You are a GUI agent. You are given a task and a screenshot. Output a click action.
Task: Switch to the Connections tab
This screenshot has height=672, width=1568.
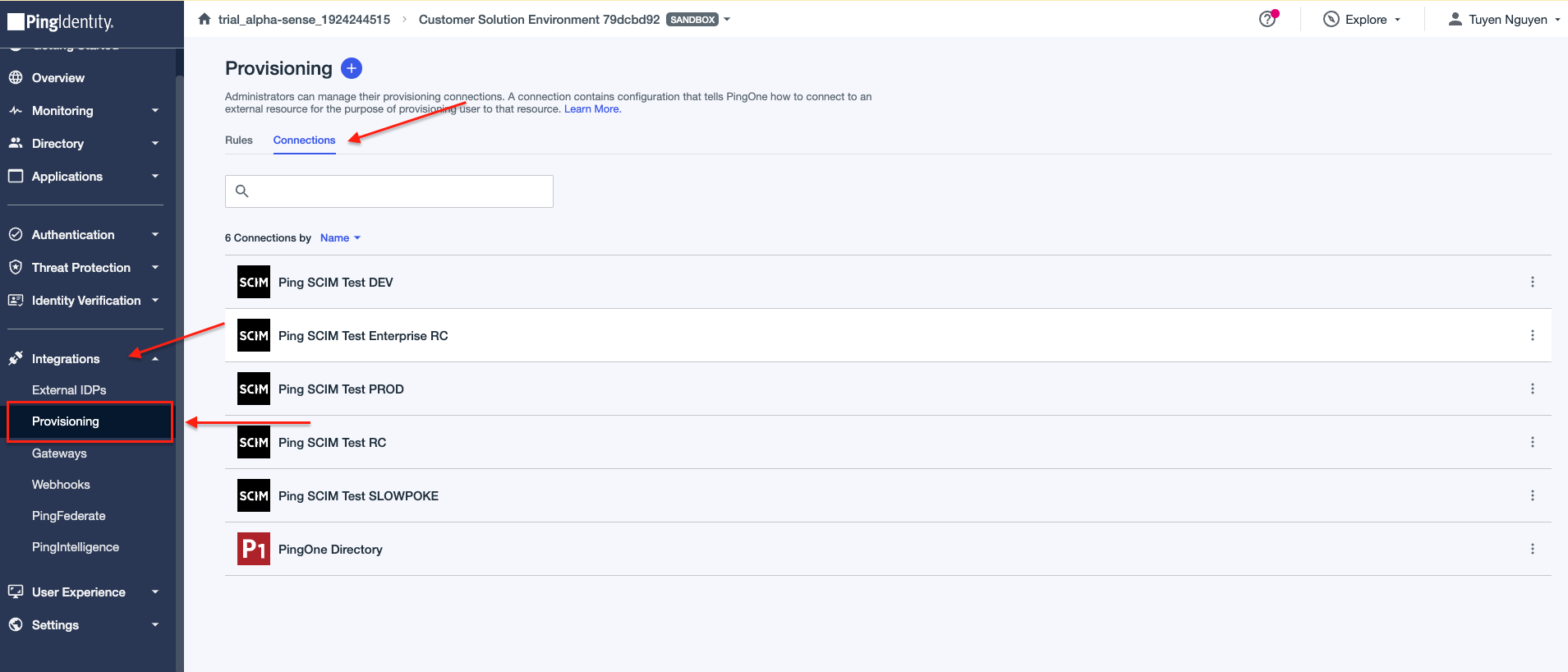point(304,140)
